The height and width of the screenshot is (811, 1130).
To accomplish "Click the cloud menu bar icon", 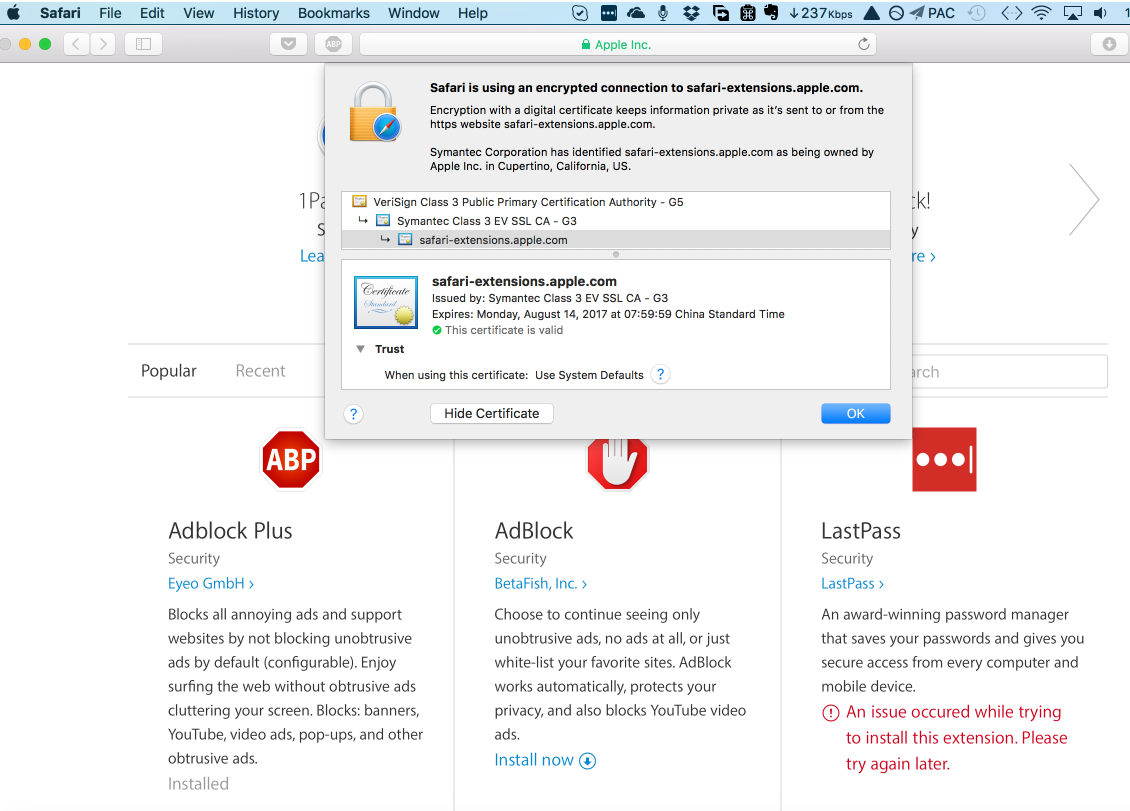I will 636,13.
